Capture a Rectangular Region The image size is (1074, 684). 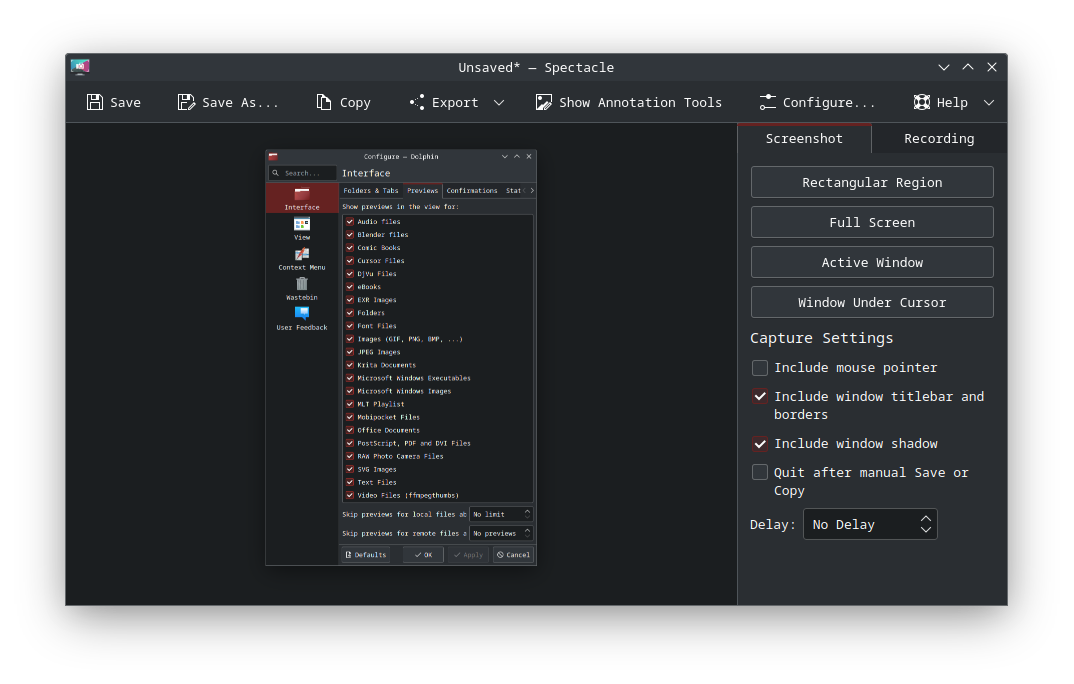[872, 182]
